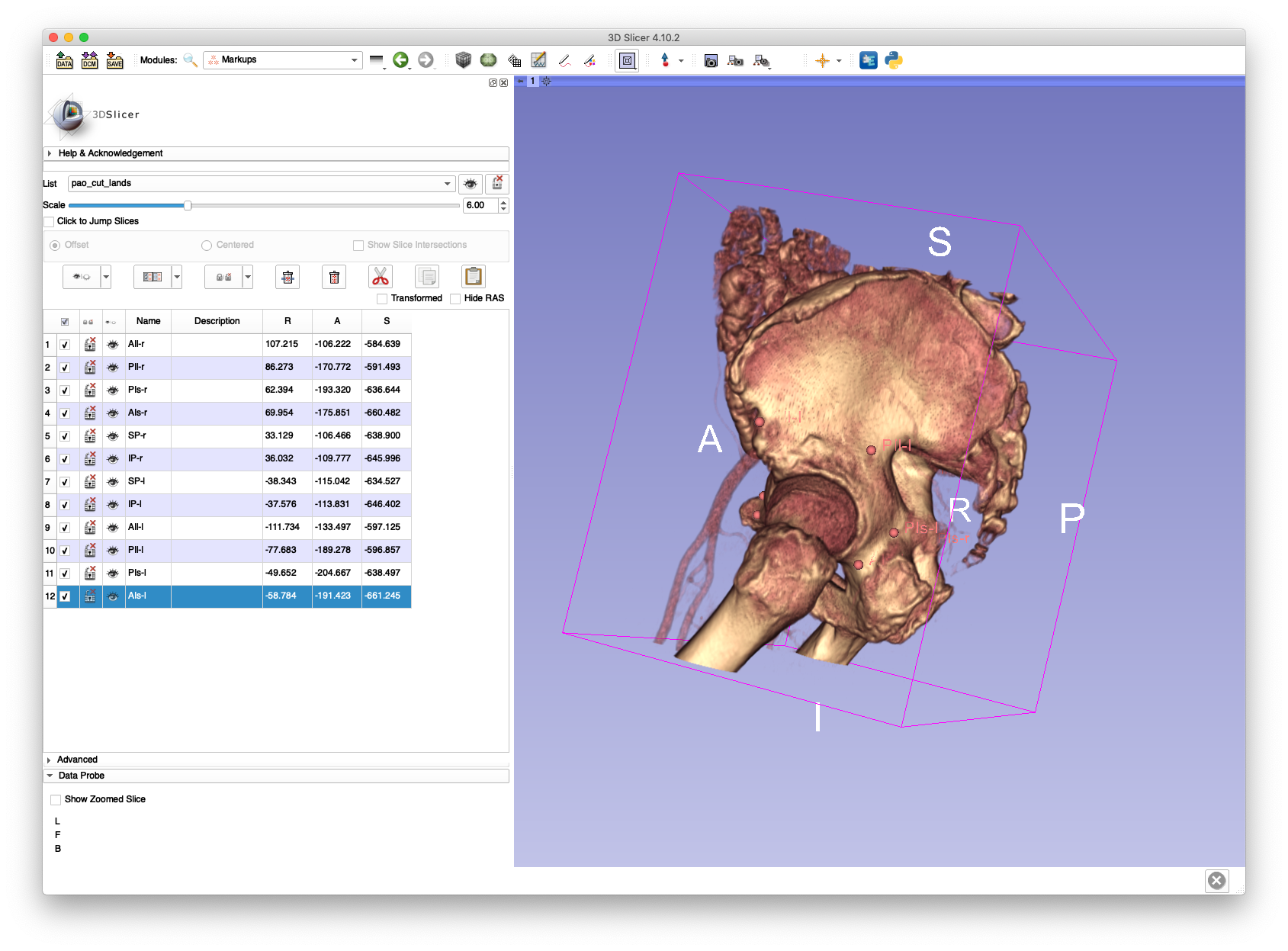Collapse the Data Probe section

pos(276,776)
